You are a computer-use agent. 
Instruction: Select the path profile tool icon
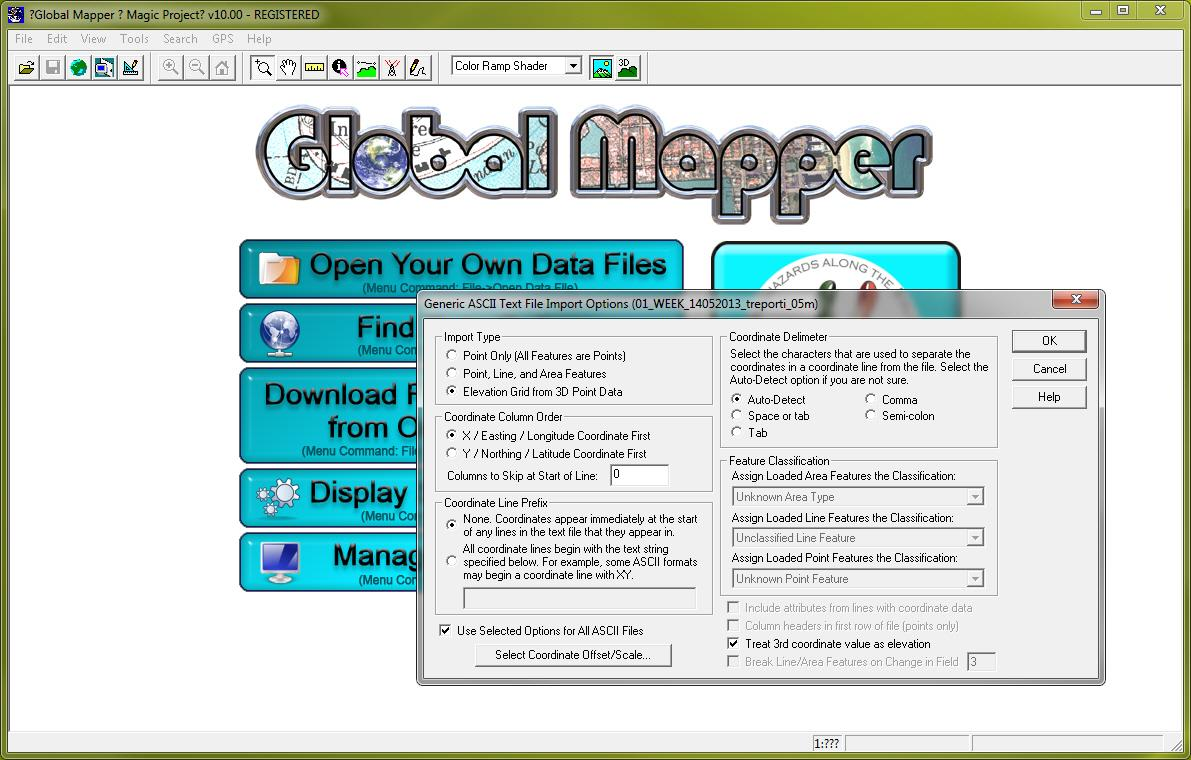click(366, 68)
